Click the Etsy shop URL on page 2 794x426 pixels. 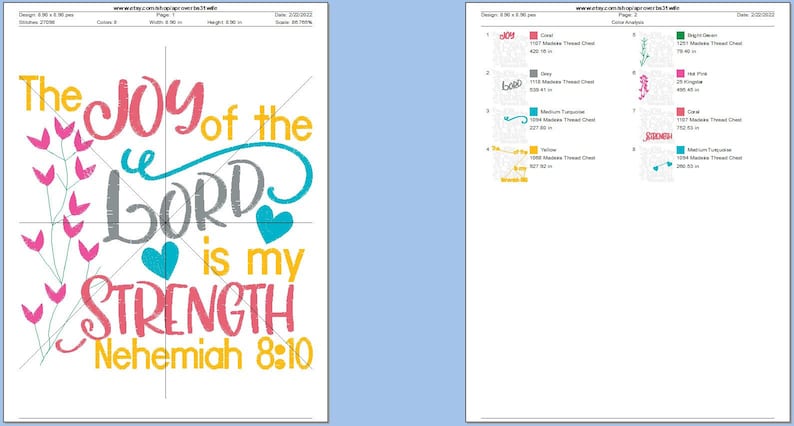coord(627,8)
